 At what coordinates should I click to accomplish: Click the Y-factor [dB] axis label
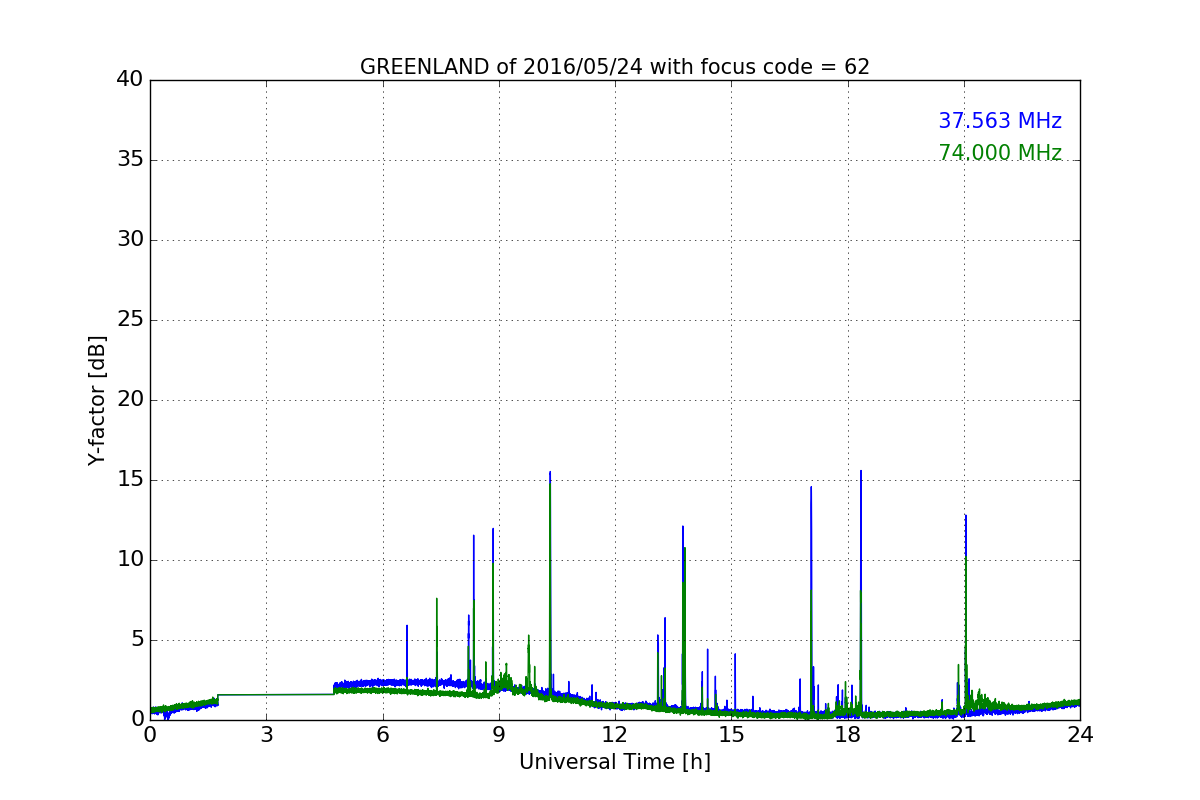[97, 400]
